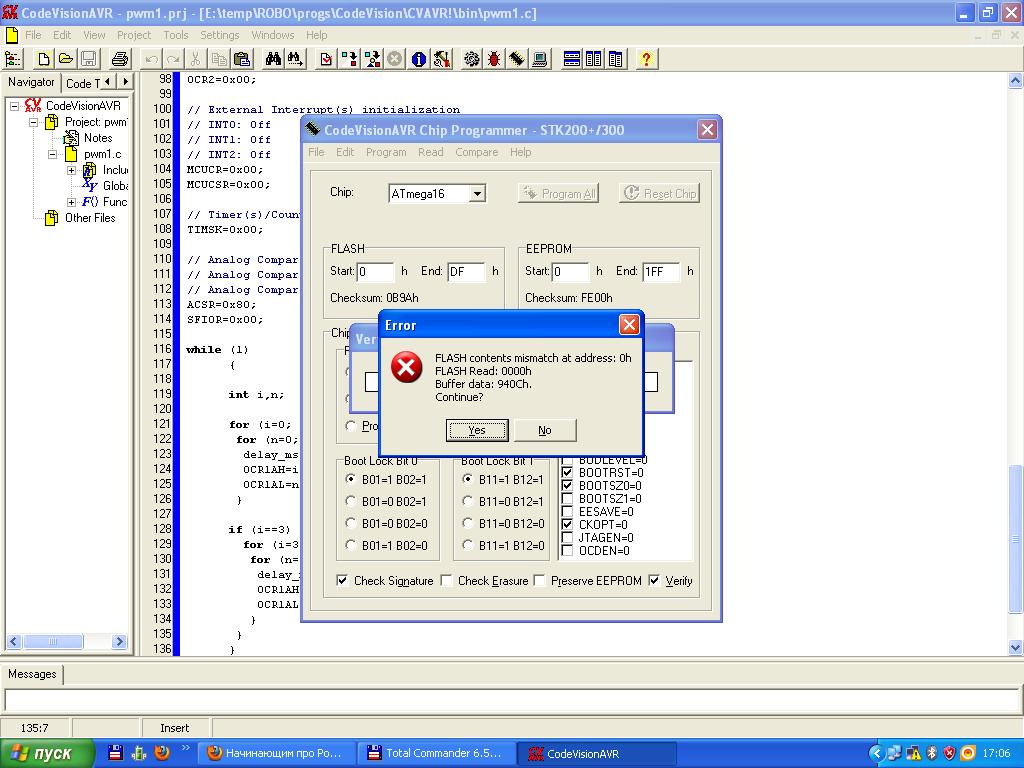Image resolution: width=1024 pixels, height=768 pixels.
Task: Collapse the Project tree node
Action: point(33,122)
